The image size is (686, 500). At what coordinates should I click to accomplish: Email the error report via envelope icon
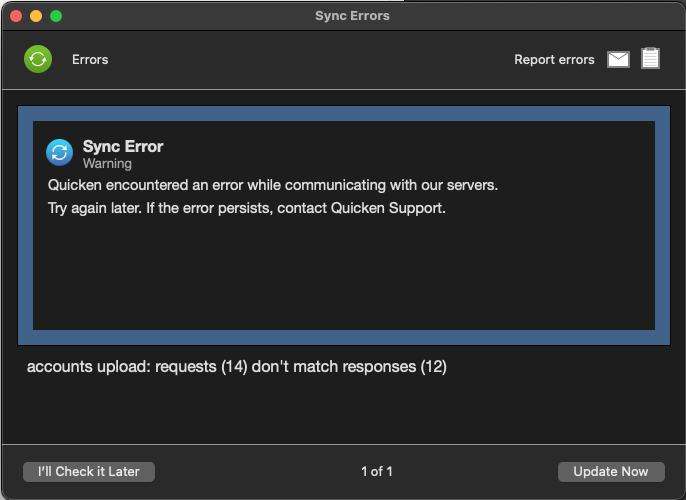(x=618, y=59)
